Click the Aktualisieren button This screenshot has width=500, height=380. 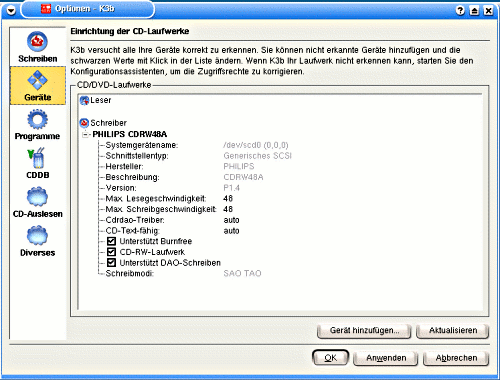pyautogui.click(x=453, y=331)
